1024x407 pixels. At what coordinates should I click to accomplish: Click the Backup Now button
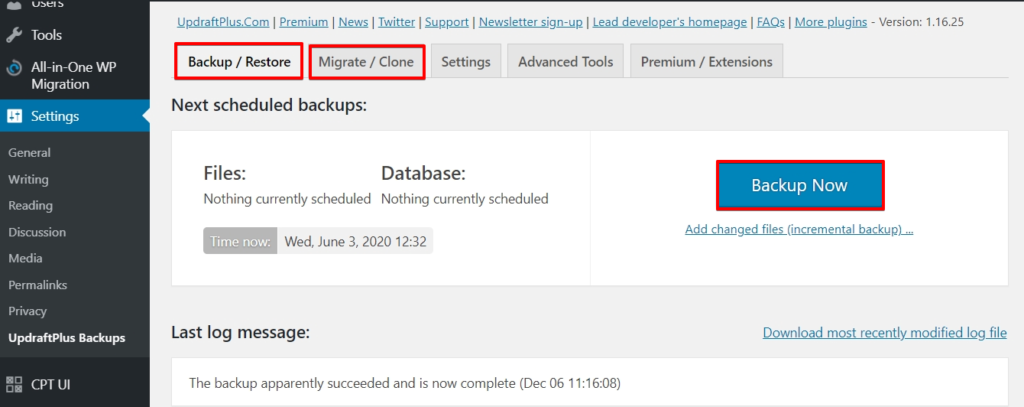pos(799,186)
